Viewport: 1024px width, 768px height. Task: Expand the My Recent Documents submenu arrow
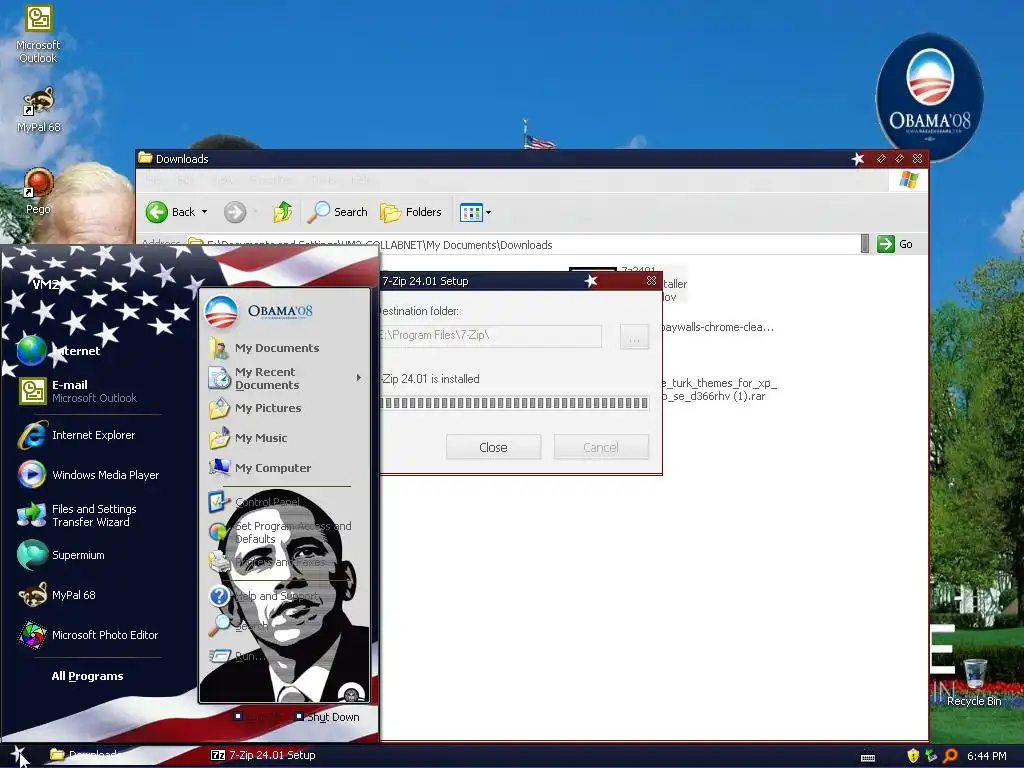point(359,377)
